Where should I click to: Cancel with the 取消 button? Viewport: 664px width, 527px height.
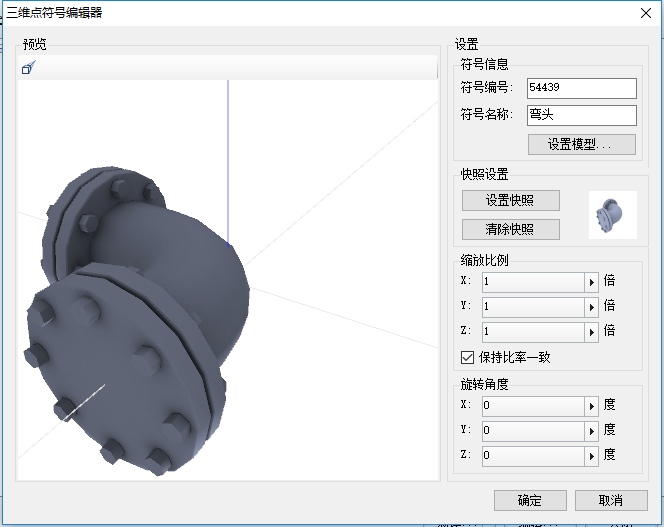(x=611, y=501)
